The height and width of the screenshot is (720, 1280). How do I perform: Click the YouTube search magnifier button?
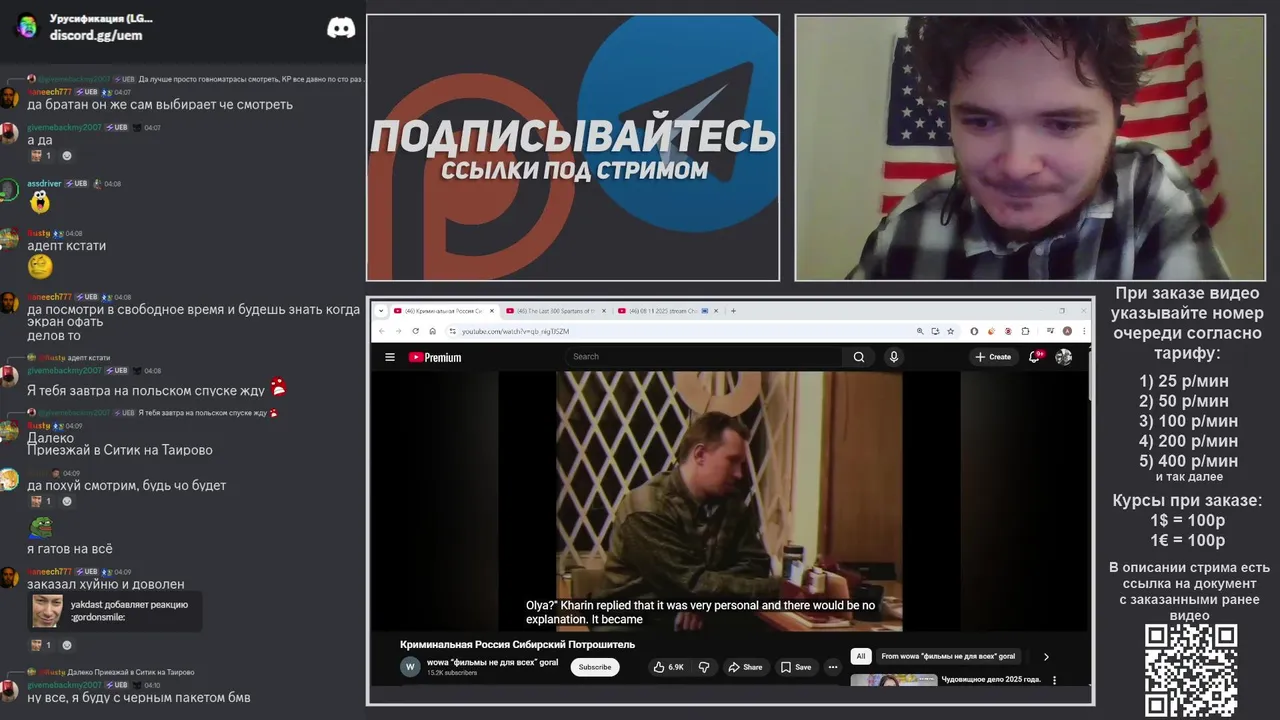point(858,357)
